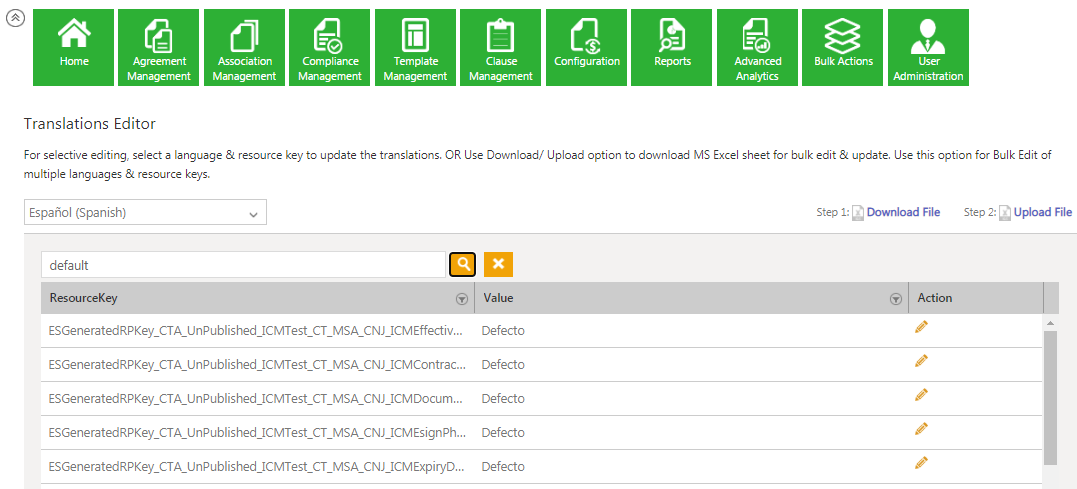Viewport: 1077px width, 489px height.
Task: Open the Bulk Actions tile
Action: tap(843, 47)
